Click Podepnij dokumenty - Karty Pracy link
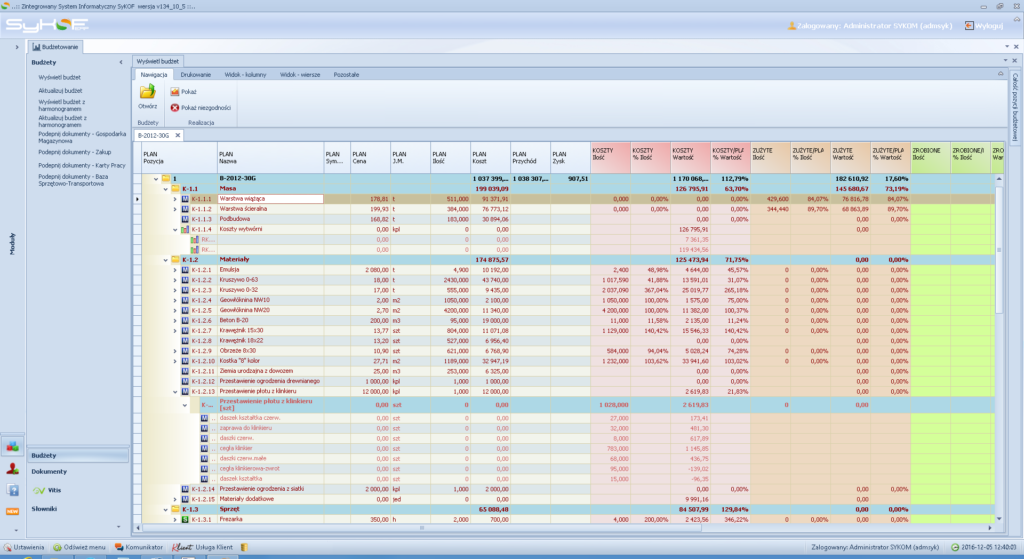The height and width of the screenshot is (559, 1024). [x=82, y=165]
